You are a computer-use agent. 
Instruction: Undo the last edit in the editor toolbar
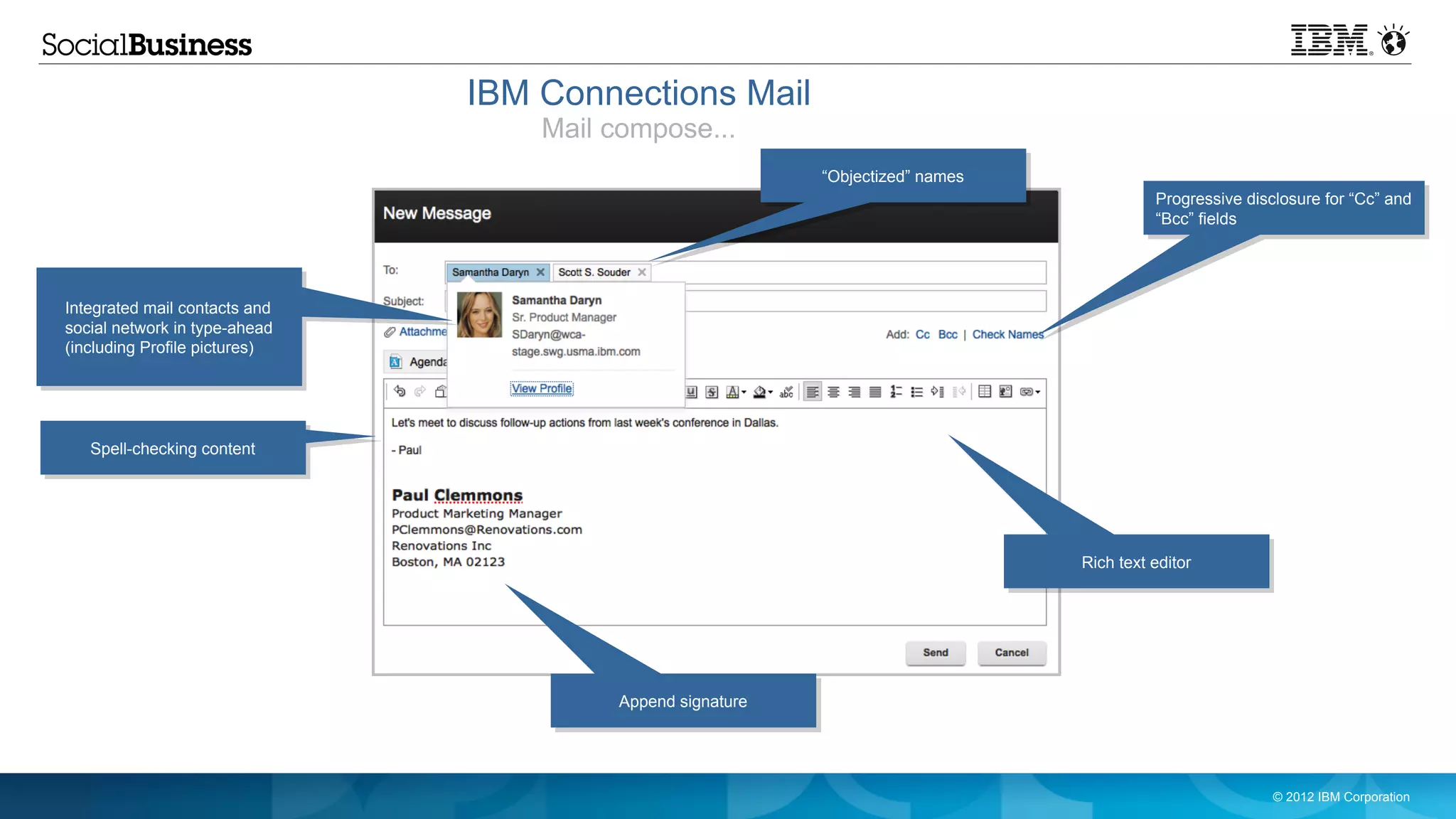tap(400, 391)
